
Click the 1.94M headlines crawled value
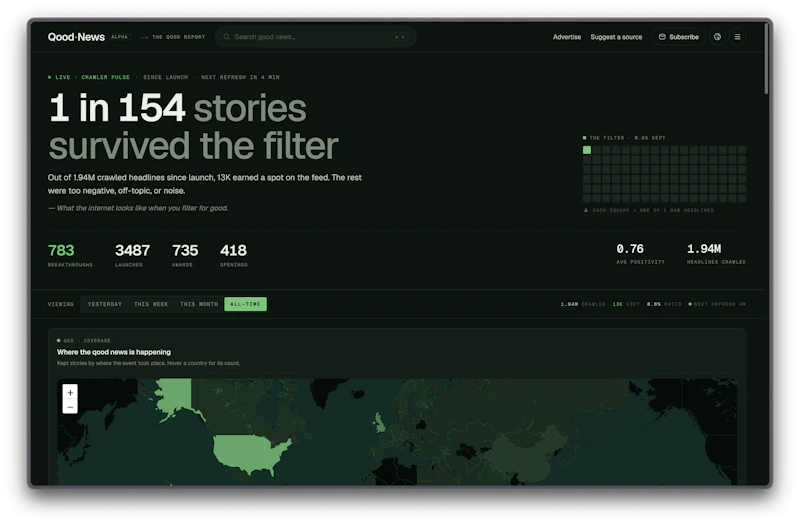pos(704,249)
